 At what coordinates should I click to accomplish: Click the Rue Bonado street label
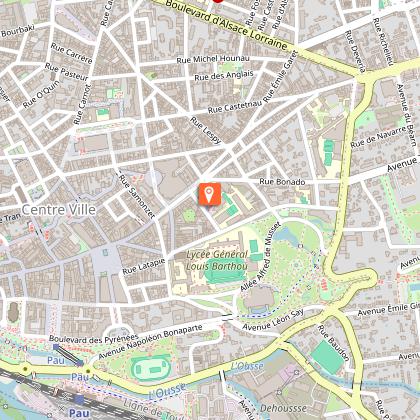pyautogui.click(x=282, y=182)
